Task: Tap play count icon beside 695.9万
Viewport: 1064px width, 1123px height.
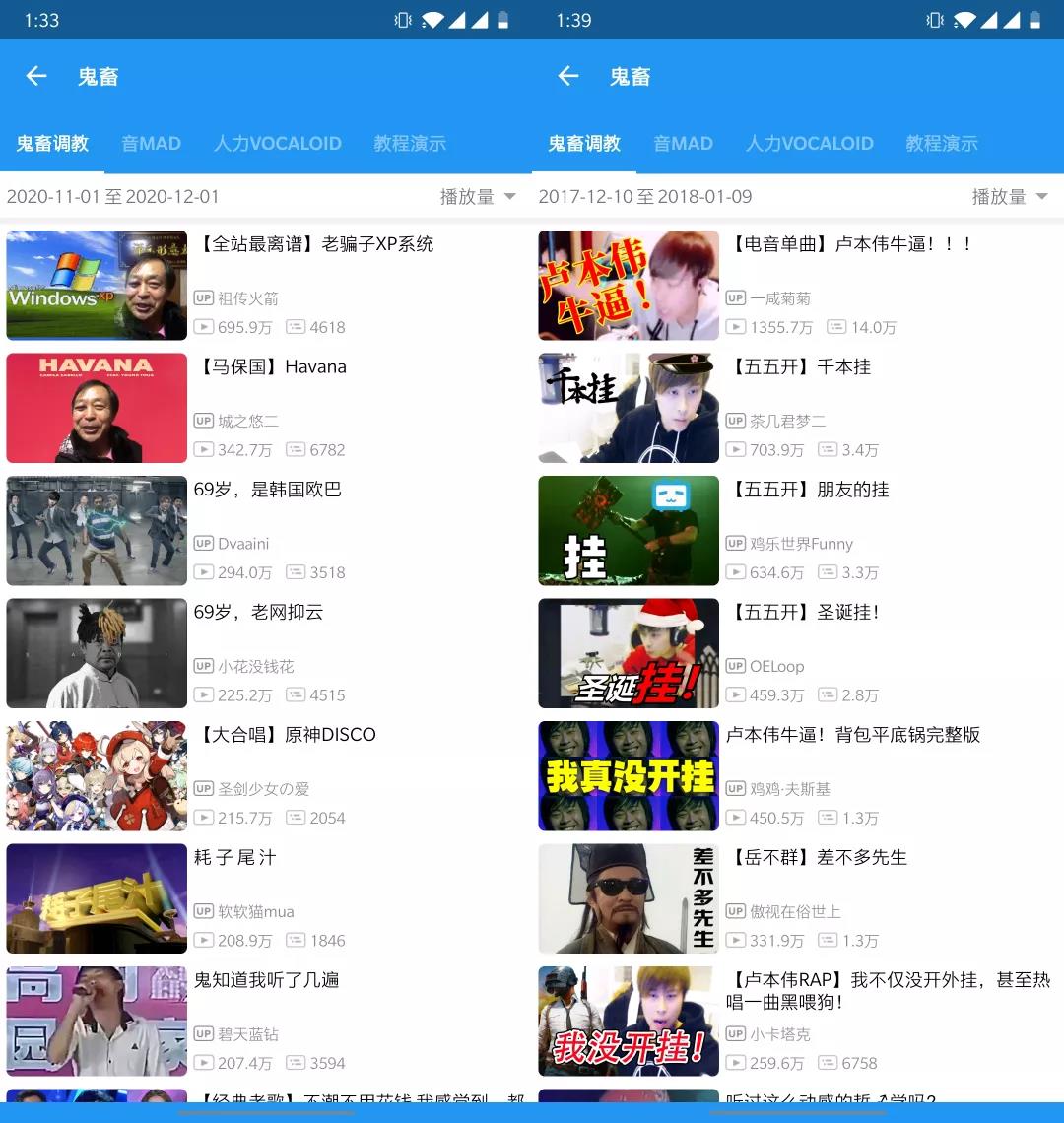Action: click(x=204, y=327)
